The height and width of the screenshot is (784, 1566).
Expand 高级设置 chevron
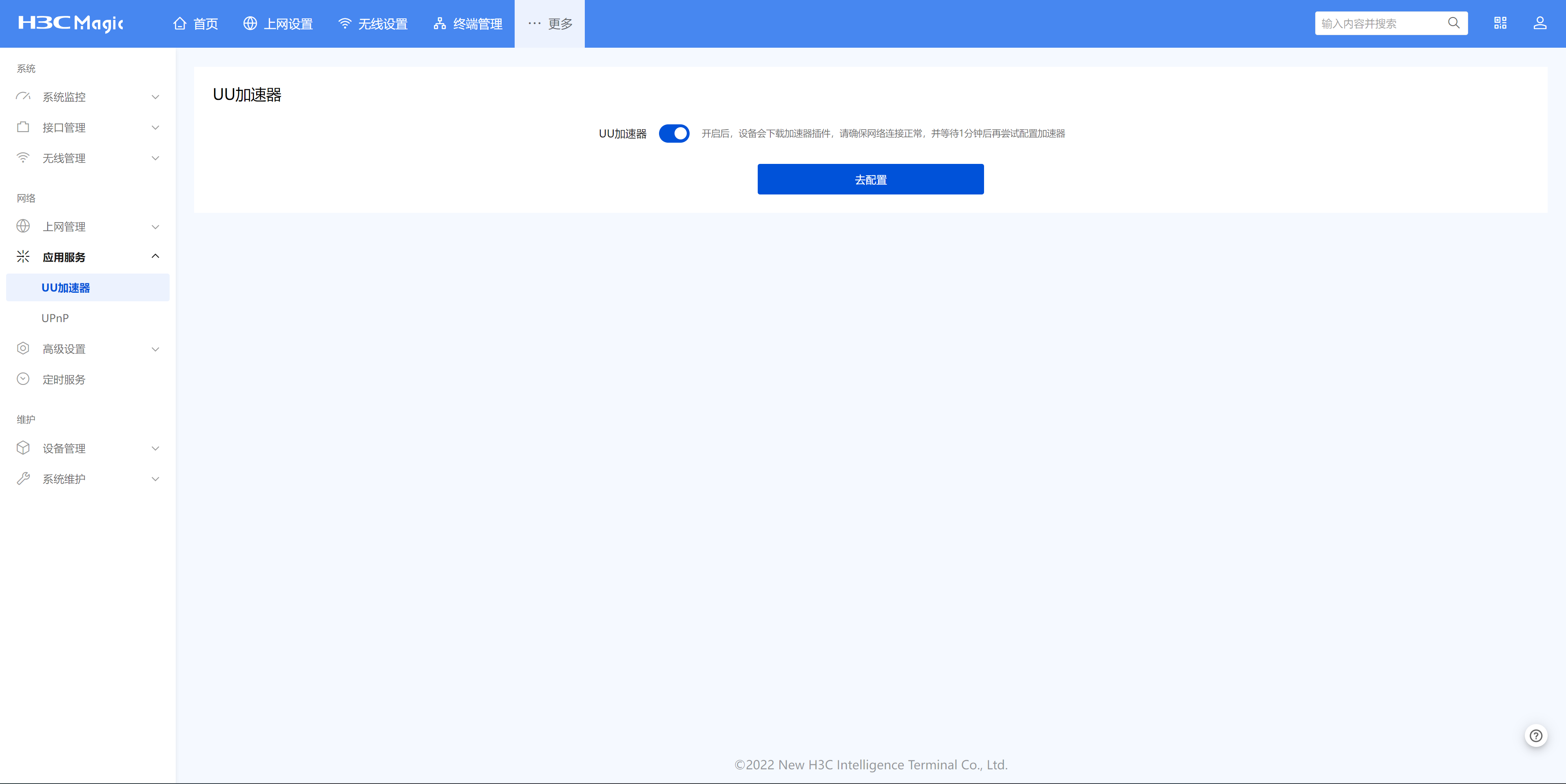[156, 349]
